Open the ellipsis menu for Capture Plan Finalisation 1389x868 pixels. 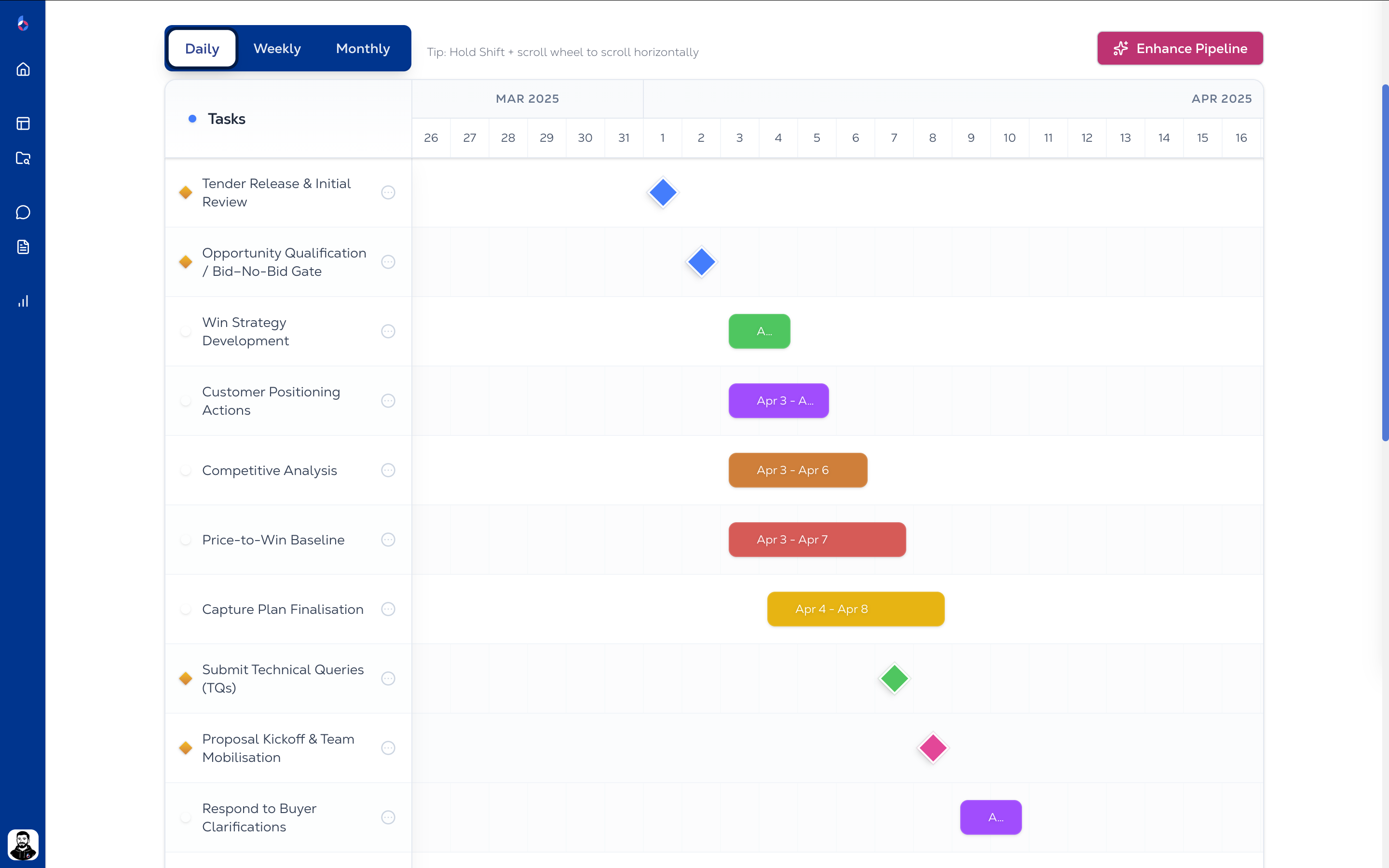[389, 609]
